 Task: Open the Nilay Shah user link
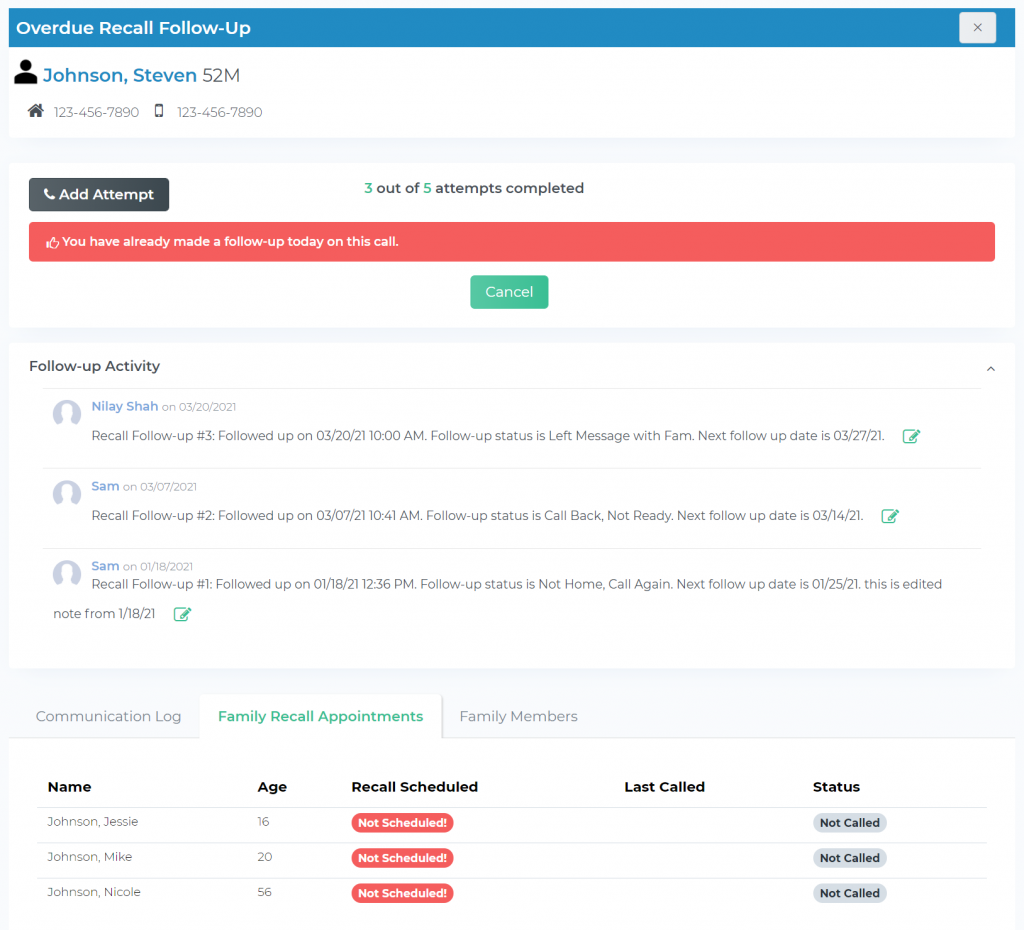click(x=125, y=405)
